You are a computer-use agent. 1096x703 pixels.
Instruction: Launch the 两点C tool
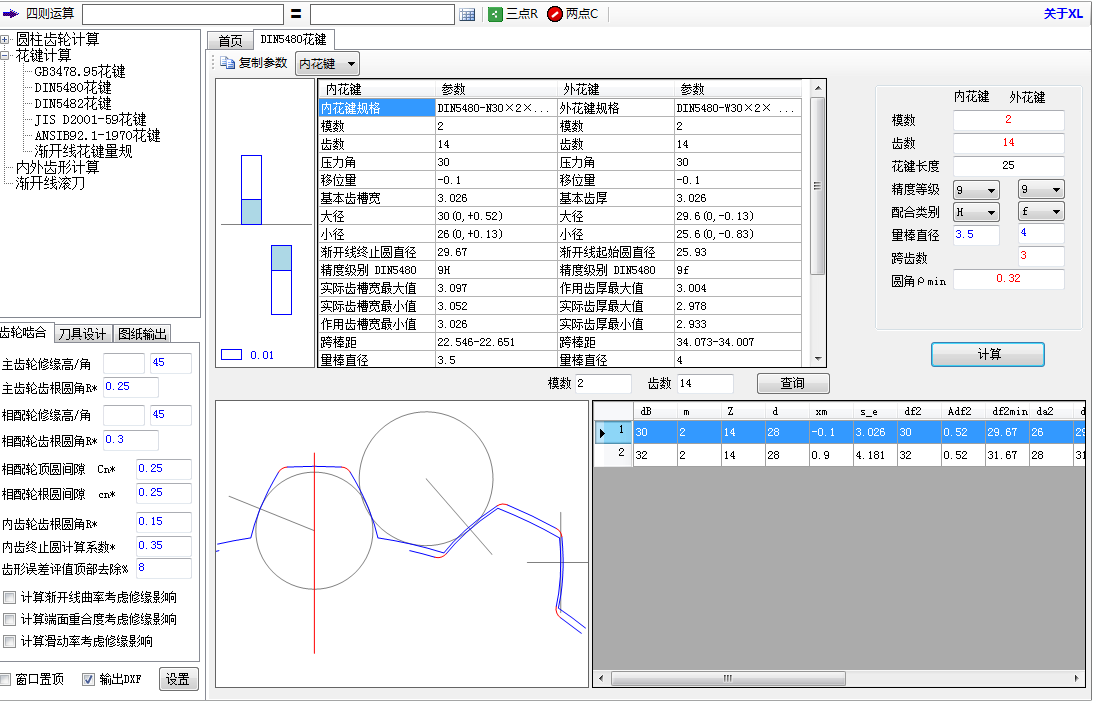coord(573,14)
